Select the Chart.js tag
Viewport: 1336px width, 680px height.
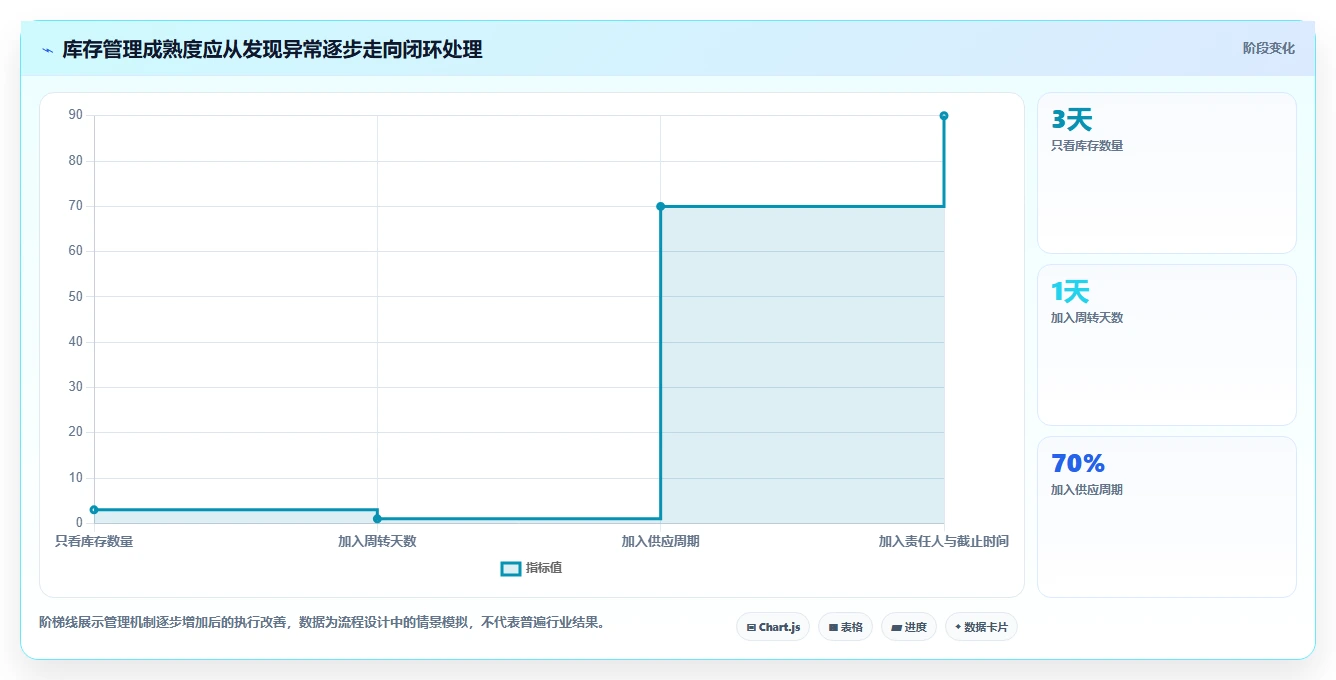click(x=773, y=627)
